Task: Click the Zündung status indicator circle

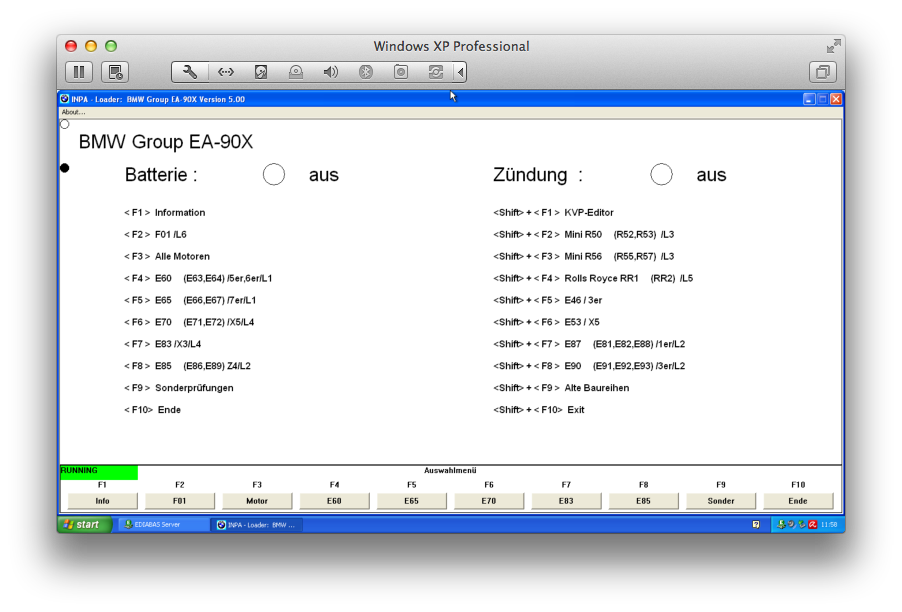Action: coord(662,174)
